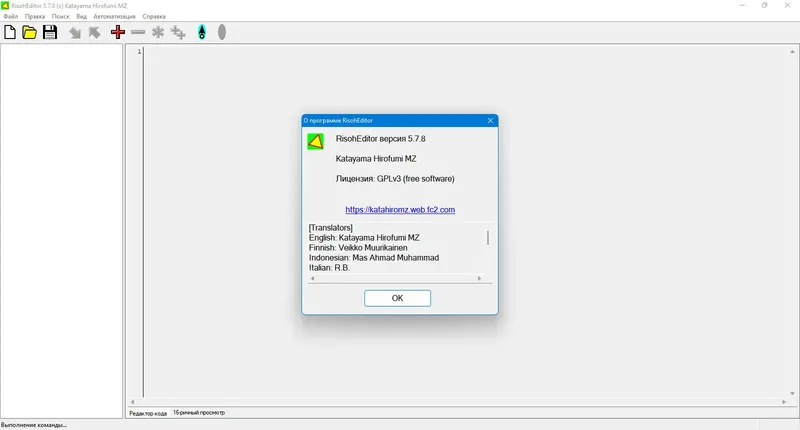The image size is (800, 430).
Task: Open the Правка menu
Action: (x=35, y=16)
